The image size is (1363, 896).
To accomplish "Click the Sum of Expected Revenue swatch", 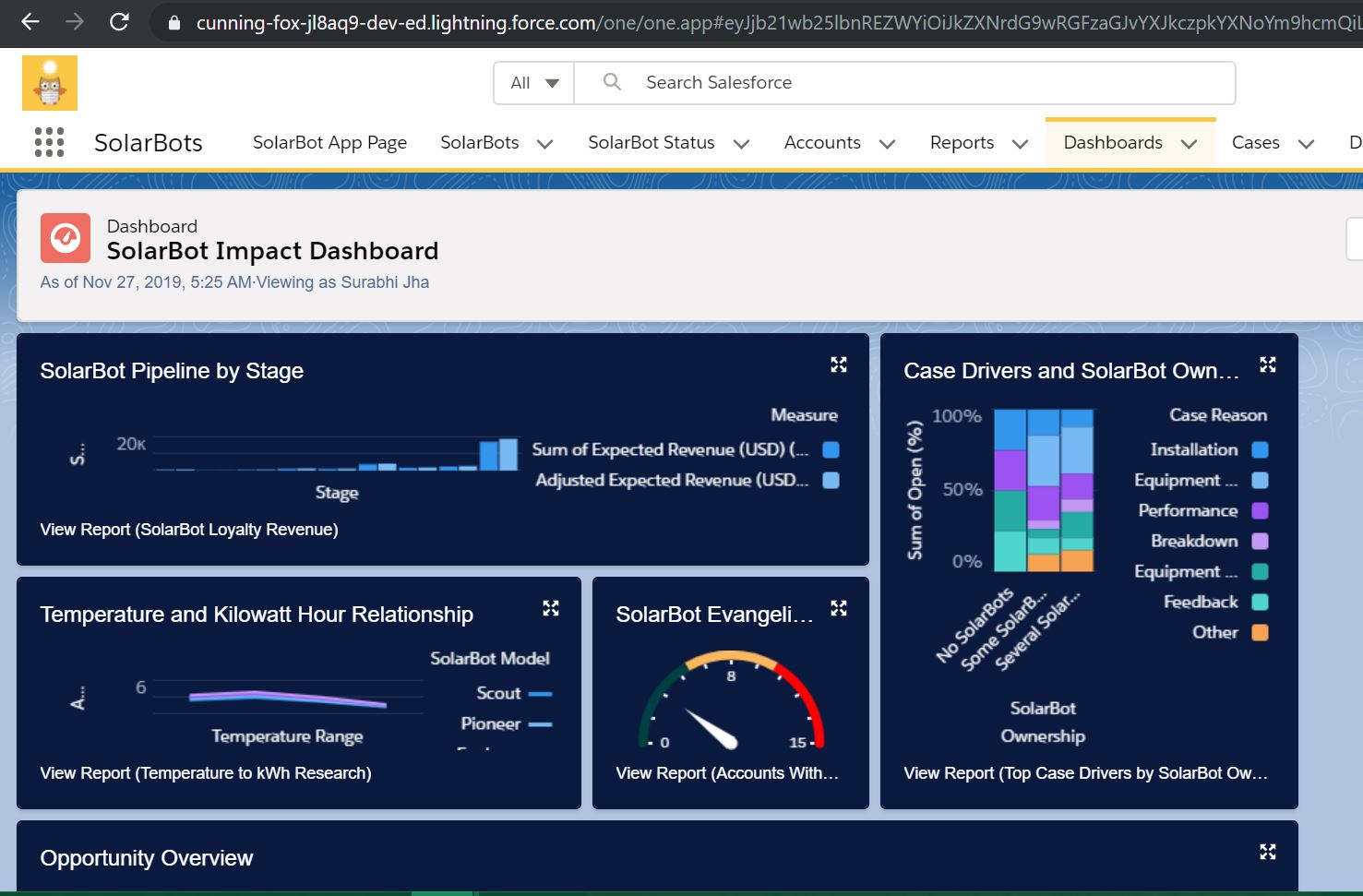I will click(831, 449).
